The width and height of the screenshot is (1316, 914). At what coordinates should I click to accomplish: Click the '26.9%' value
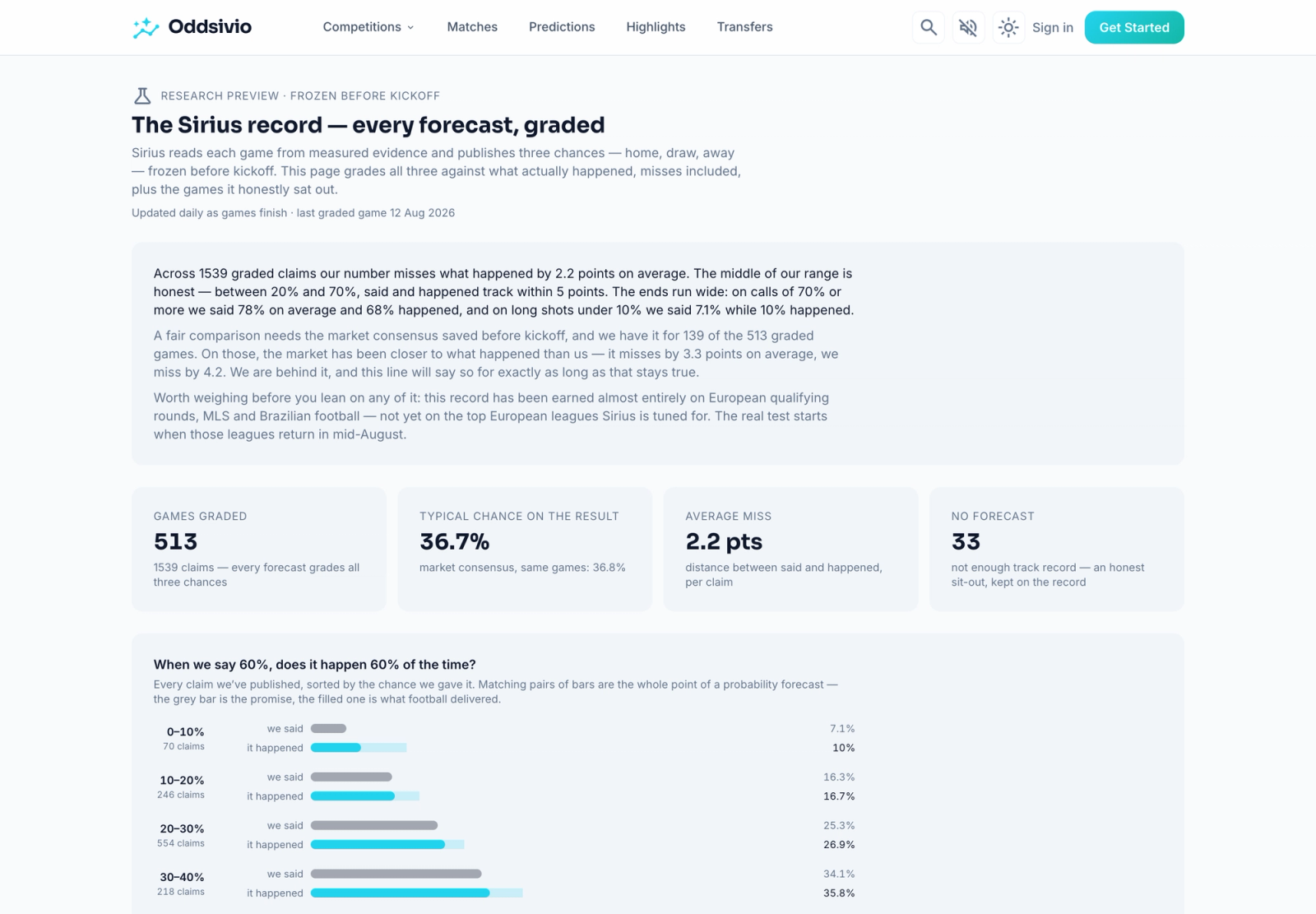pyautogui.click(x=839, y=845)
